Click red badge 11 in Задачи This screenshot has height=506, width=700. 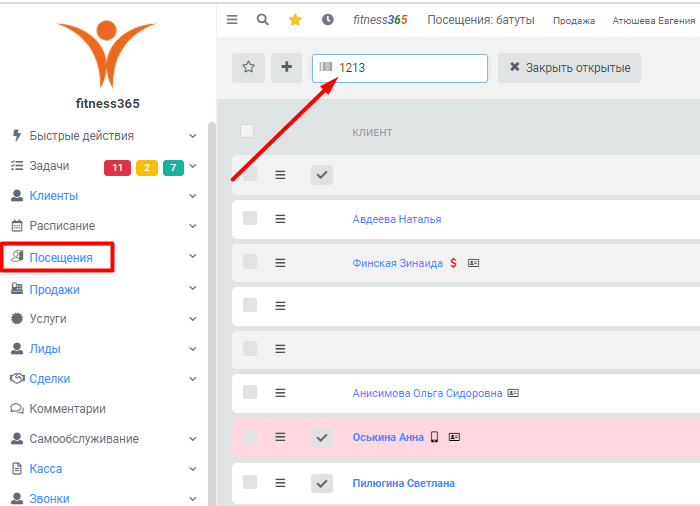pyautogui.click(x=117, y=167)
